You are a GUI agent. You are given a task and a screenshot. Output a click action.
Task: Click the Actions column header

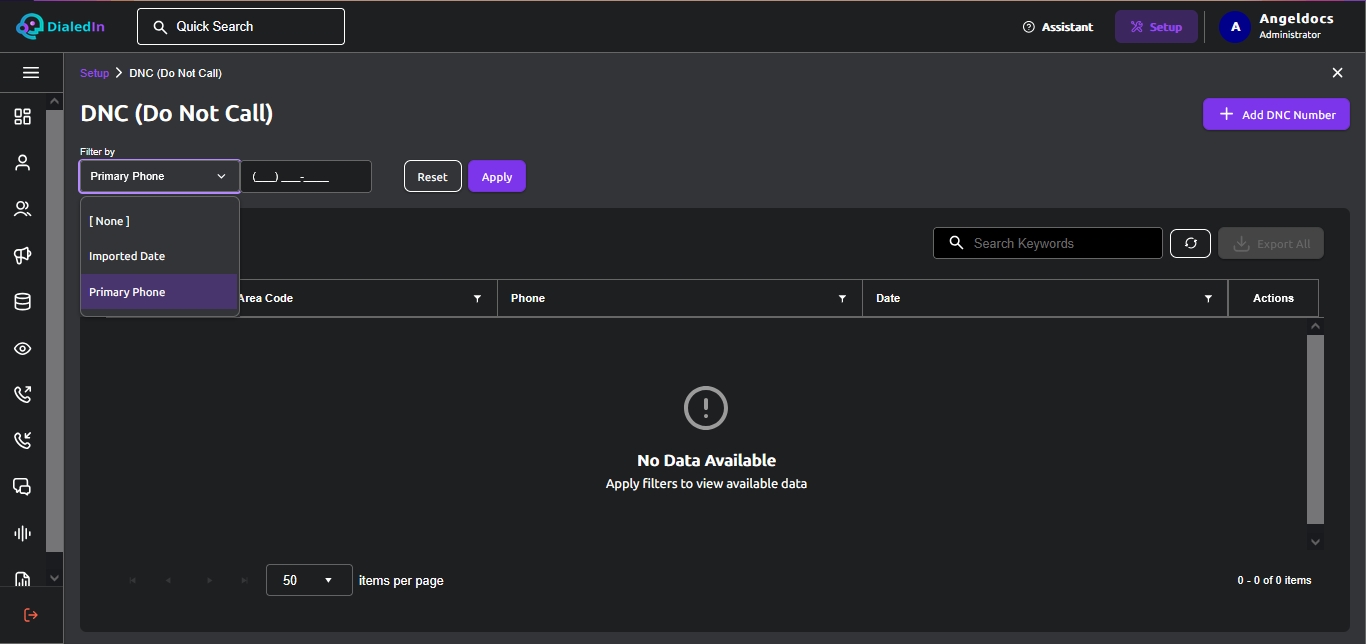click(1273, 298)
